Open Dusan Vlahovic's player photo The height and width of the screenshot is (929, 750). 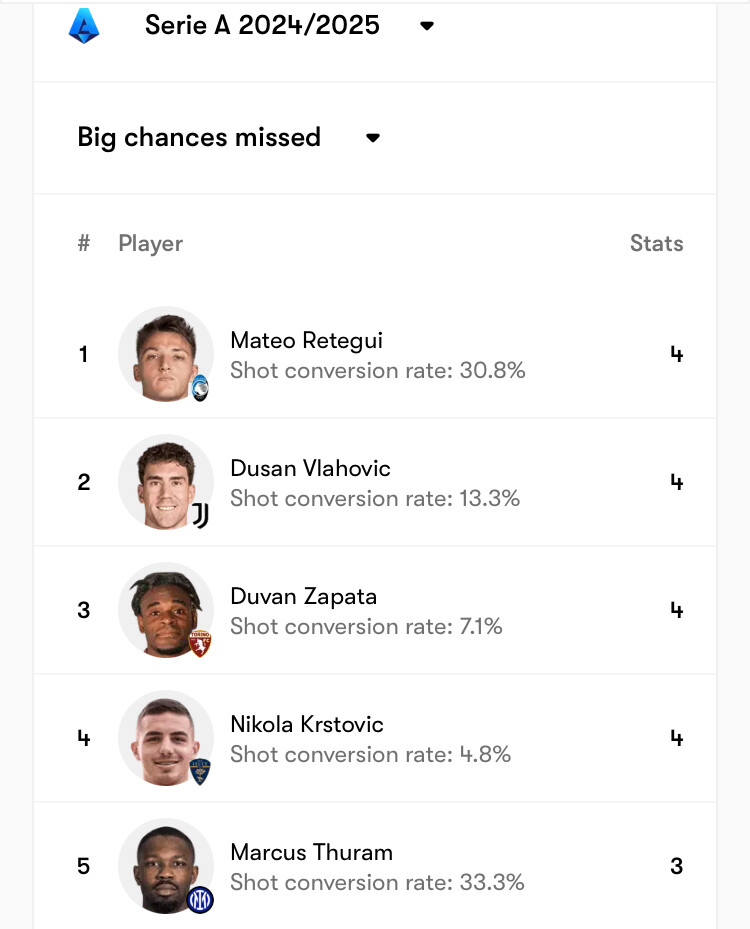point(165,482)
